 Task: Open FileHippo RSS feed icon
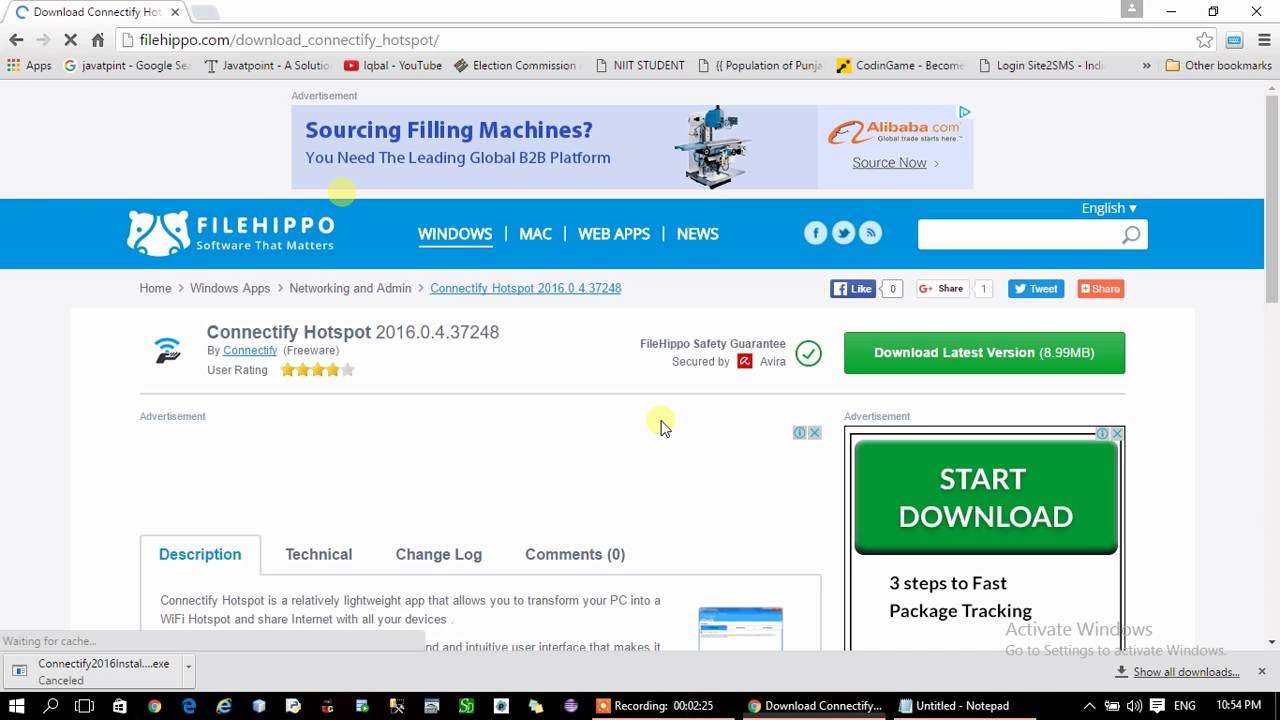click(x=871, y=233)
